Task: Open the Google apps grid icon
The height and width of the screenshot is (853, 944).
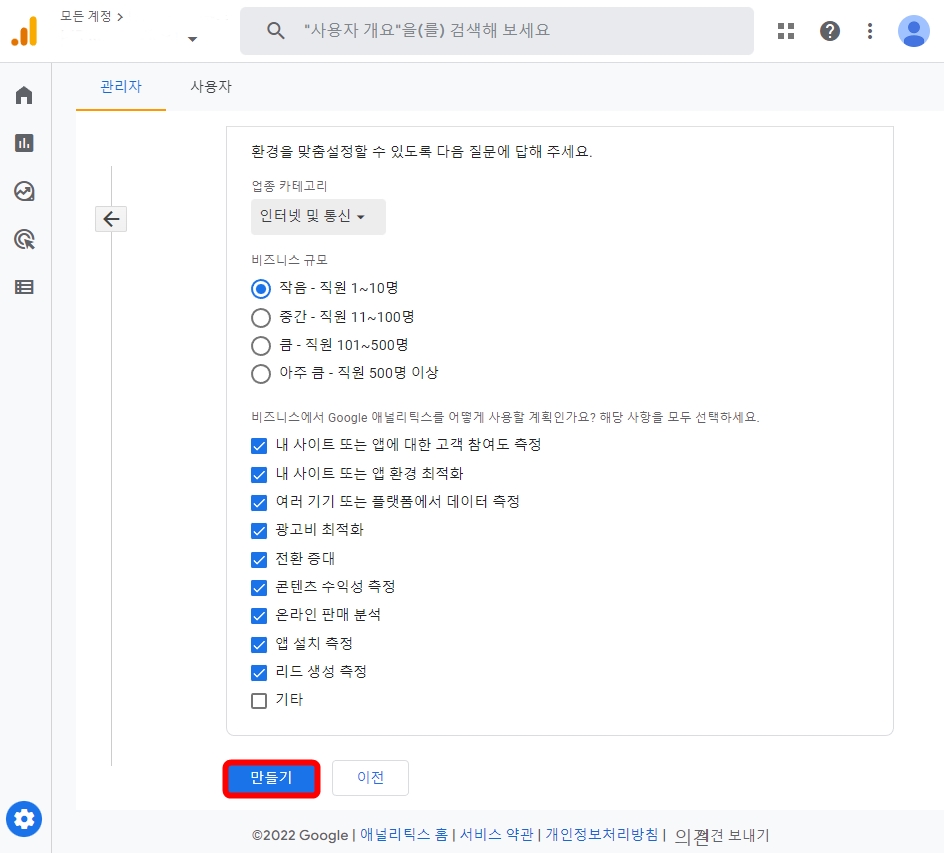Action: (x=786, y=31)
